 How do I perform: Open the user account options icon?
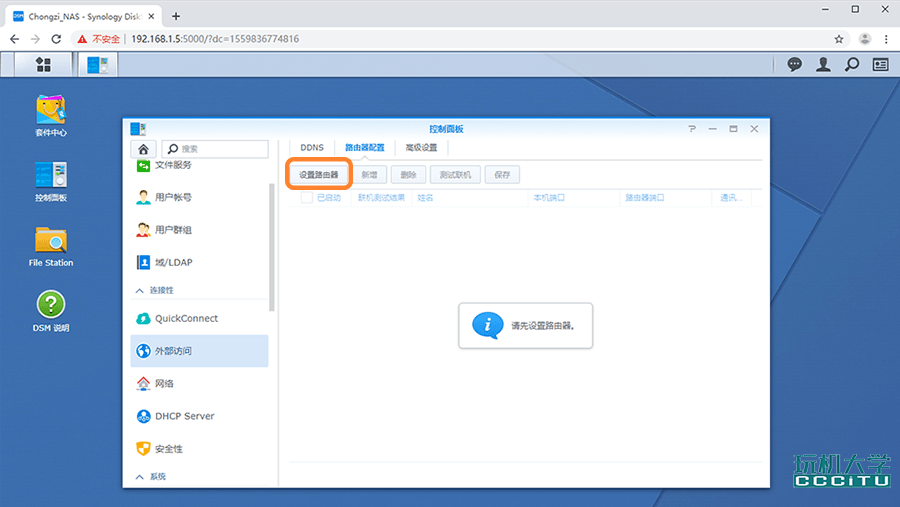pyautogui.click(x=823, y=64)
